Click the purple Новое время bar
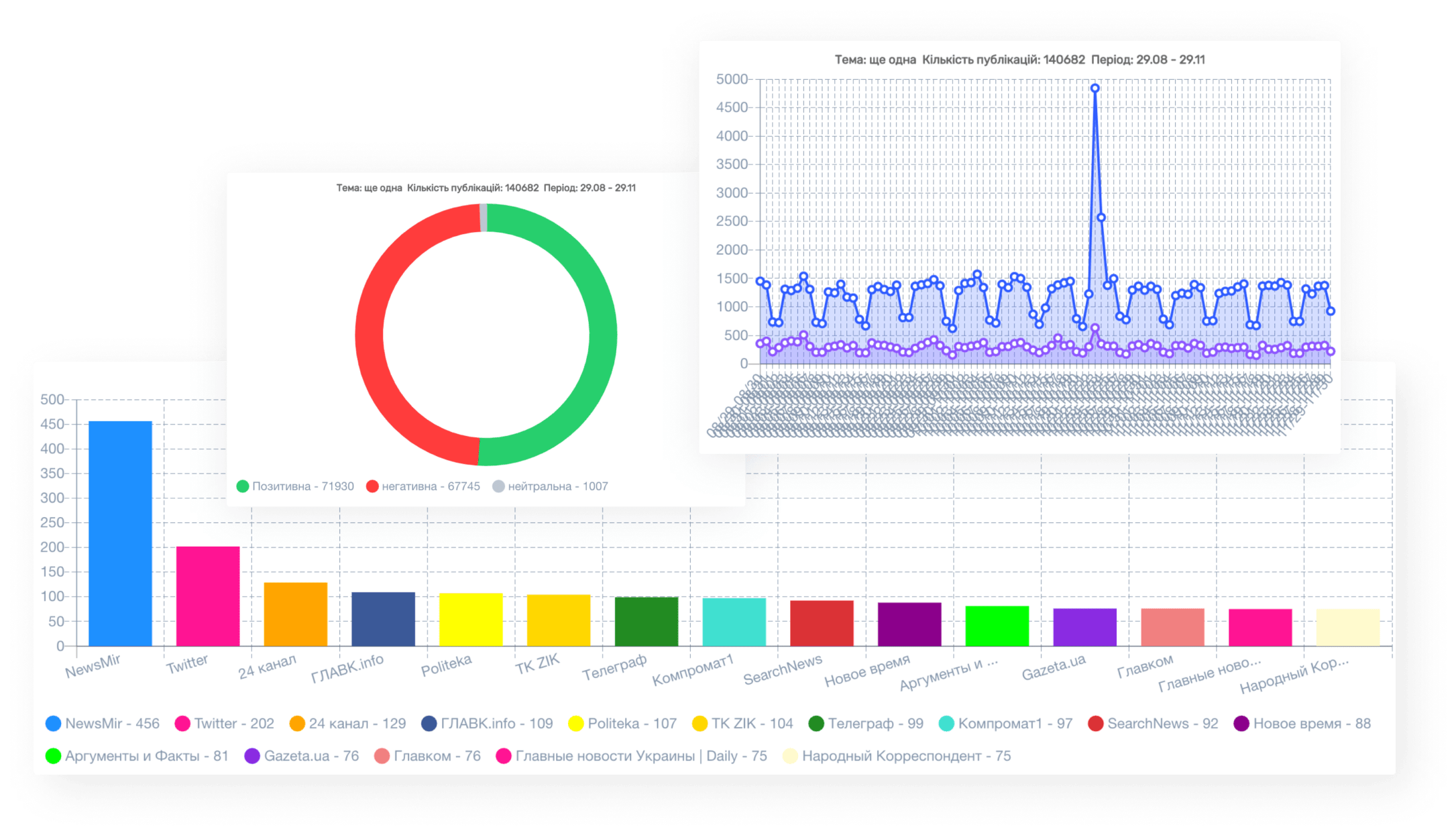 coord(909,624)
